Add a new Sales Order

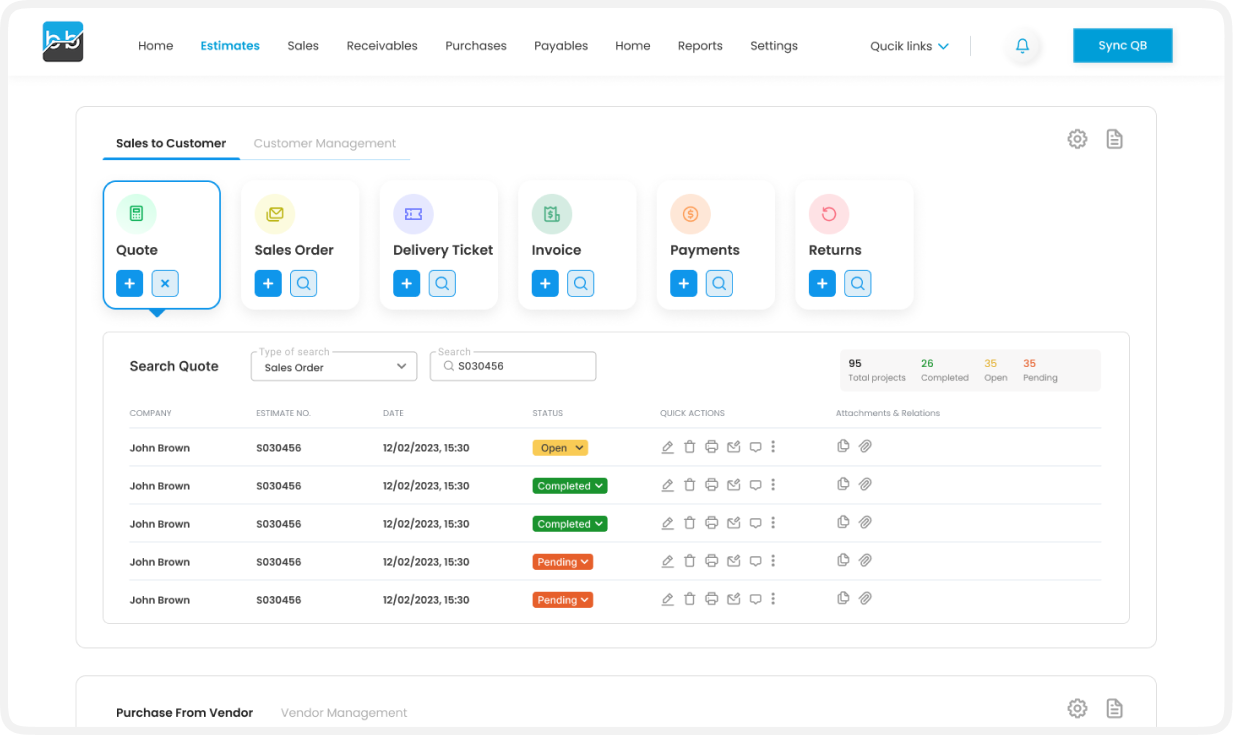click(268, 284)
